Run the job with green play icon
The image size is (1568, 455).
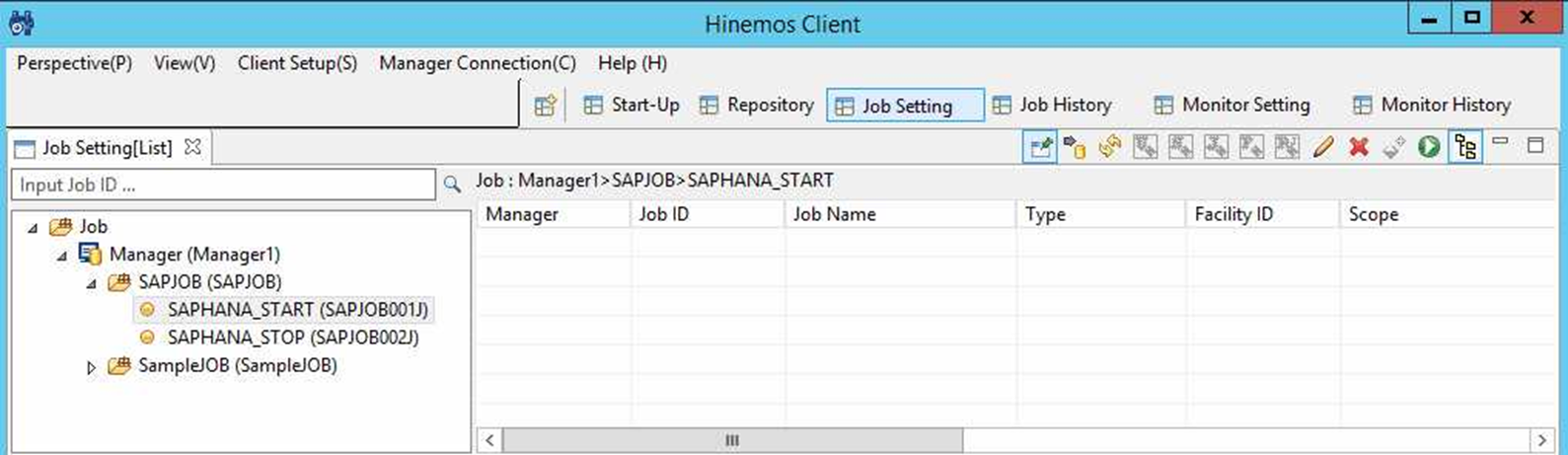1429,147
